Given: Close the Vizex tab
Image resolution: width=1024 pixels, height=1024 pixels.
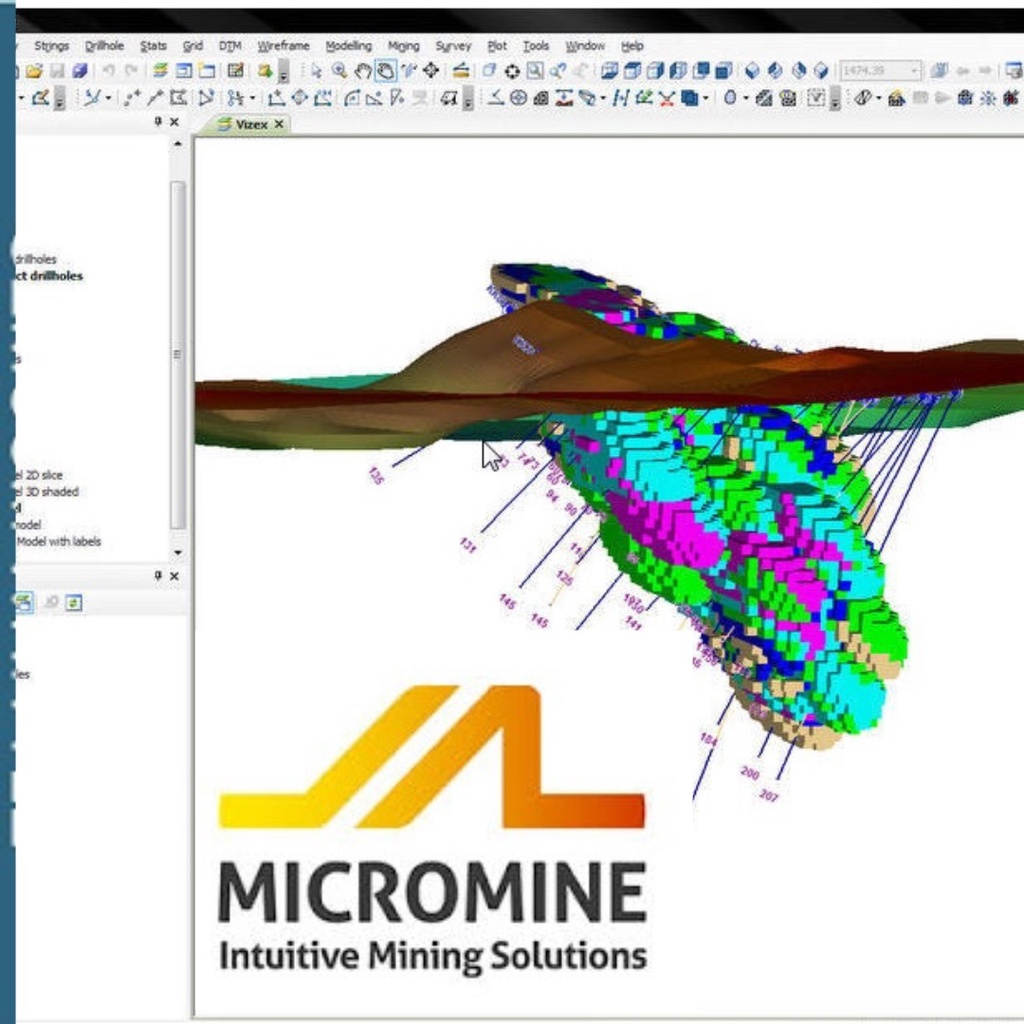Looking at the screenshot, I should click(x=279, y=125).
